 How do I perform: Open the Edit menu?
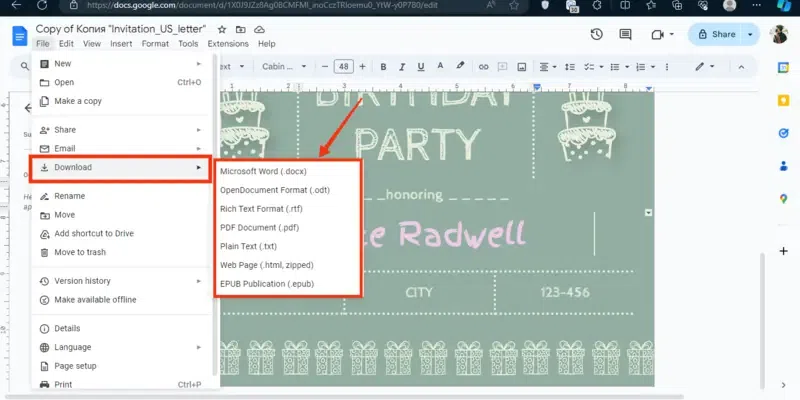66,44
